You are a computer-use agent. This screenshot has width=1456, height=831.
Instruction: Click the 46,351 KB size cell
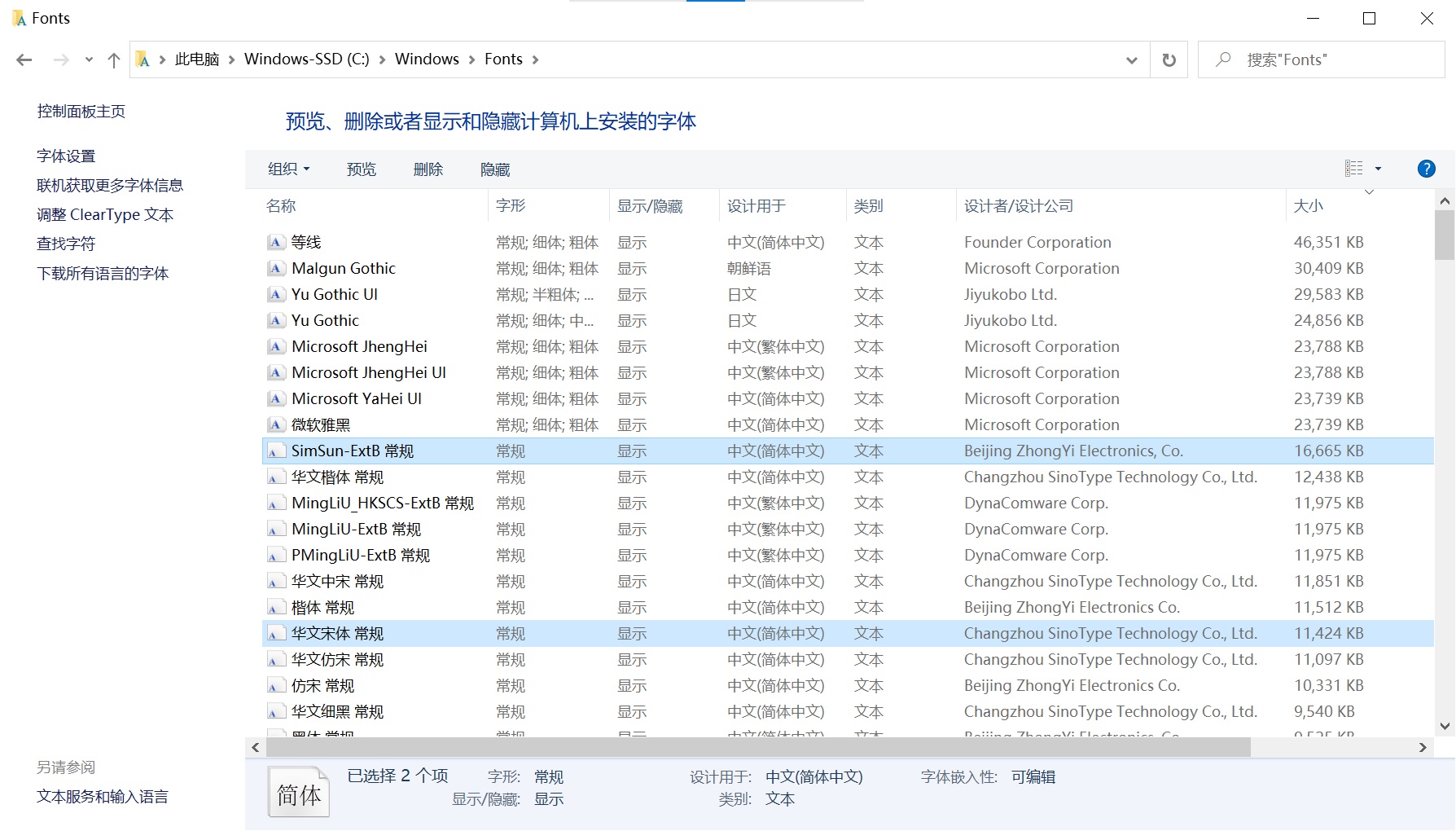[1328, 242]
